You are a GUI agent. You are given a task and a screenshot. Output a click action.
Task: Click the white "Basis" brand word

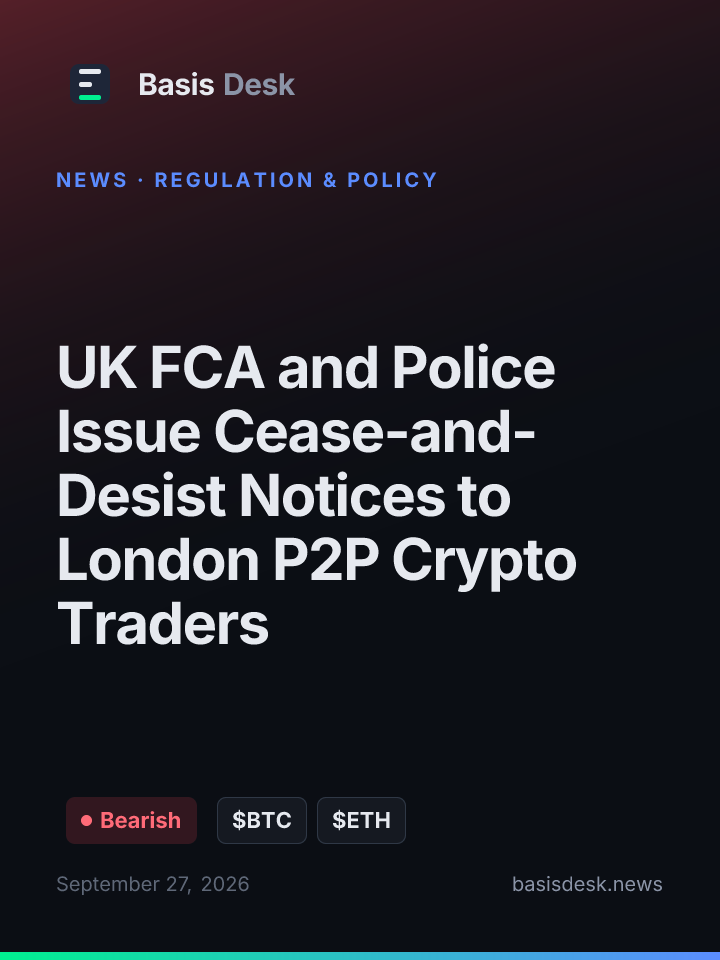[x=176, y=84]
